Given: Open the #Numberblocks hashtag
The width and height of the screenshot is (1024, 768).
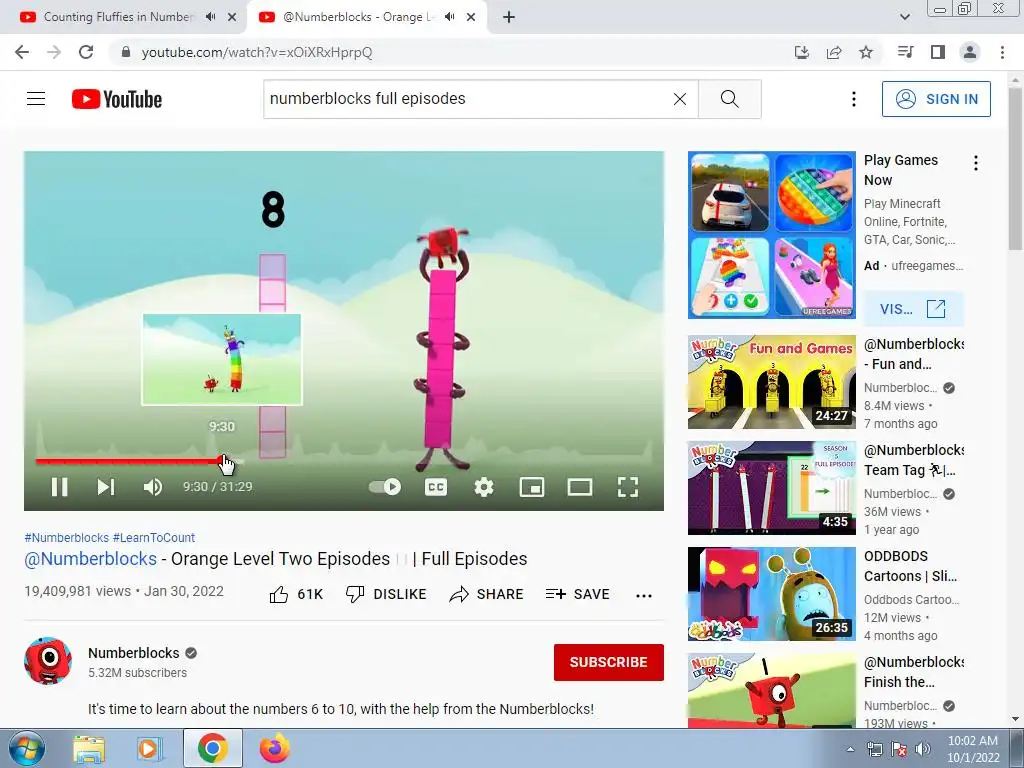Looking at the screenshot, I should (x=67, y=537).
